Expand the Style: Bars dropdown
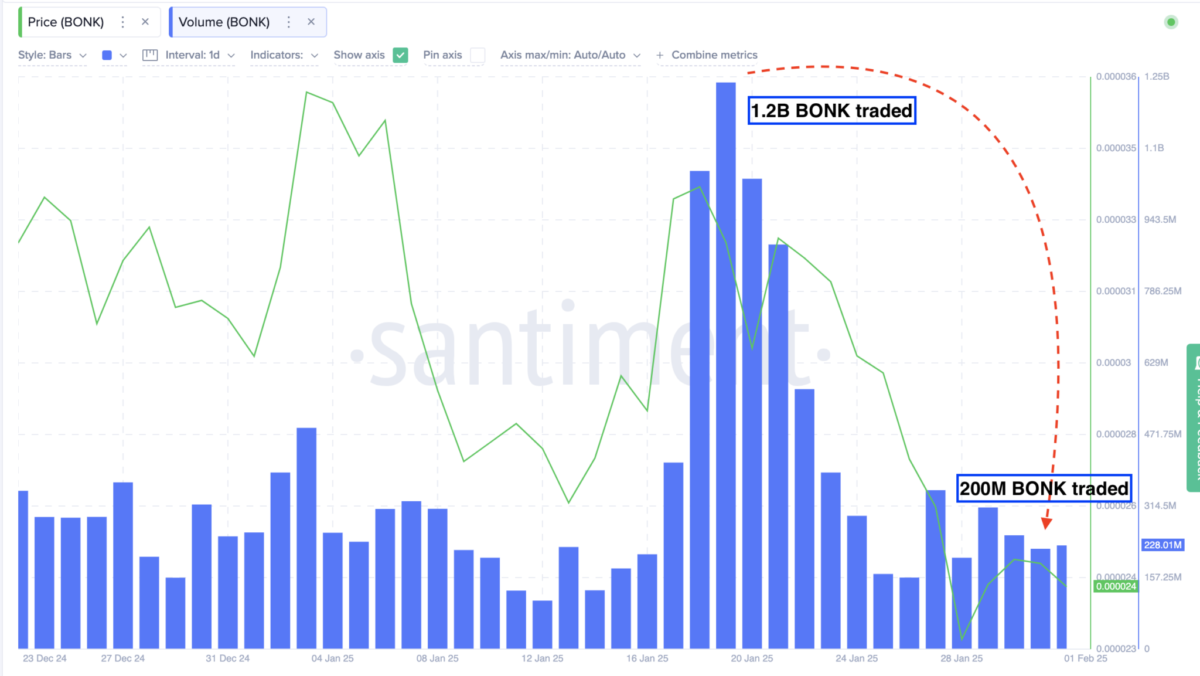Screen dimensions: 1200x676 pos(52,56)
